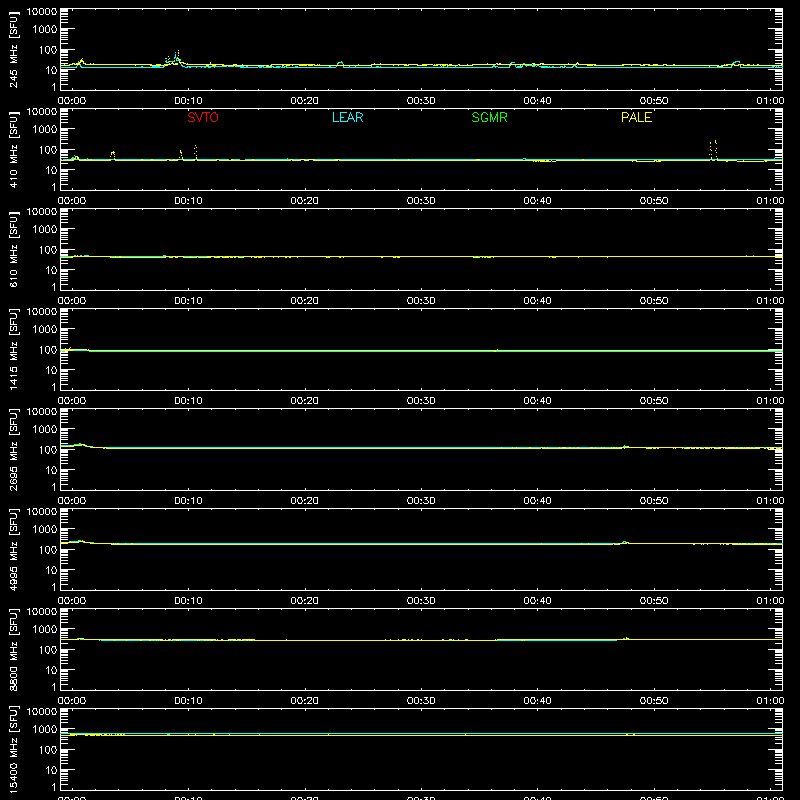The height and width of the screenshot is (800, 800).
Task: Select the 410 MHz [SFU] axis title
Action: [13, 150]
